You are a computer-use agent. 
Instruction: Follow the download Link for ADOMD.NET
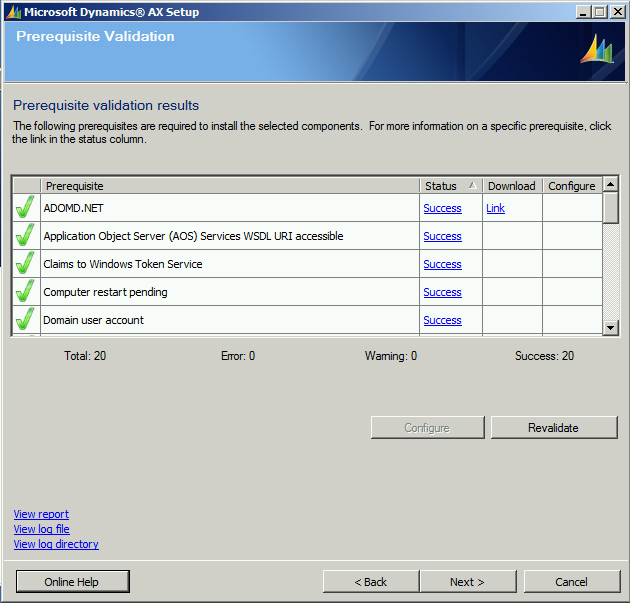[495, 208]
